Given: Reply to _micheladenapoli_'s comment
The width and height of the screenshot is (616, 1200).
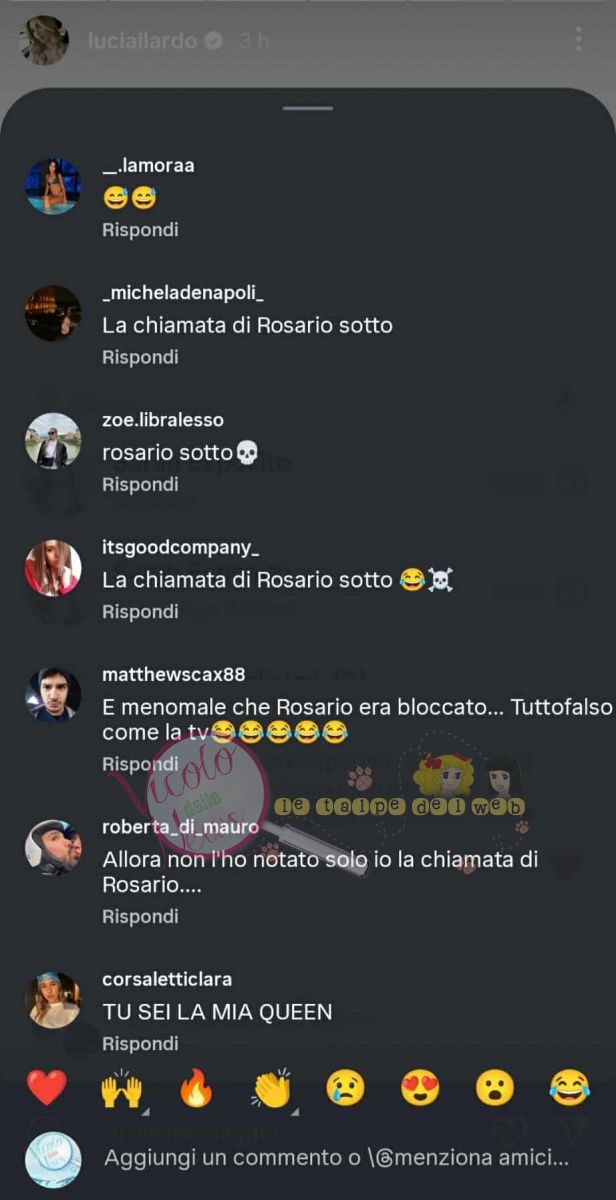Looking at the screenshot, I should [140, 357].
